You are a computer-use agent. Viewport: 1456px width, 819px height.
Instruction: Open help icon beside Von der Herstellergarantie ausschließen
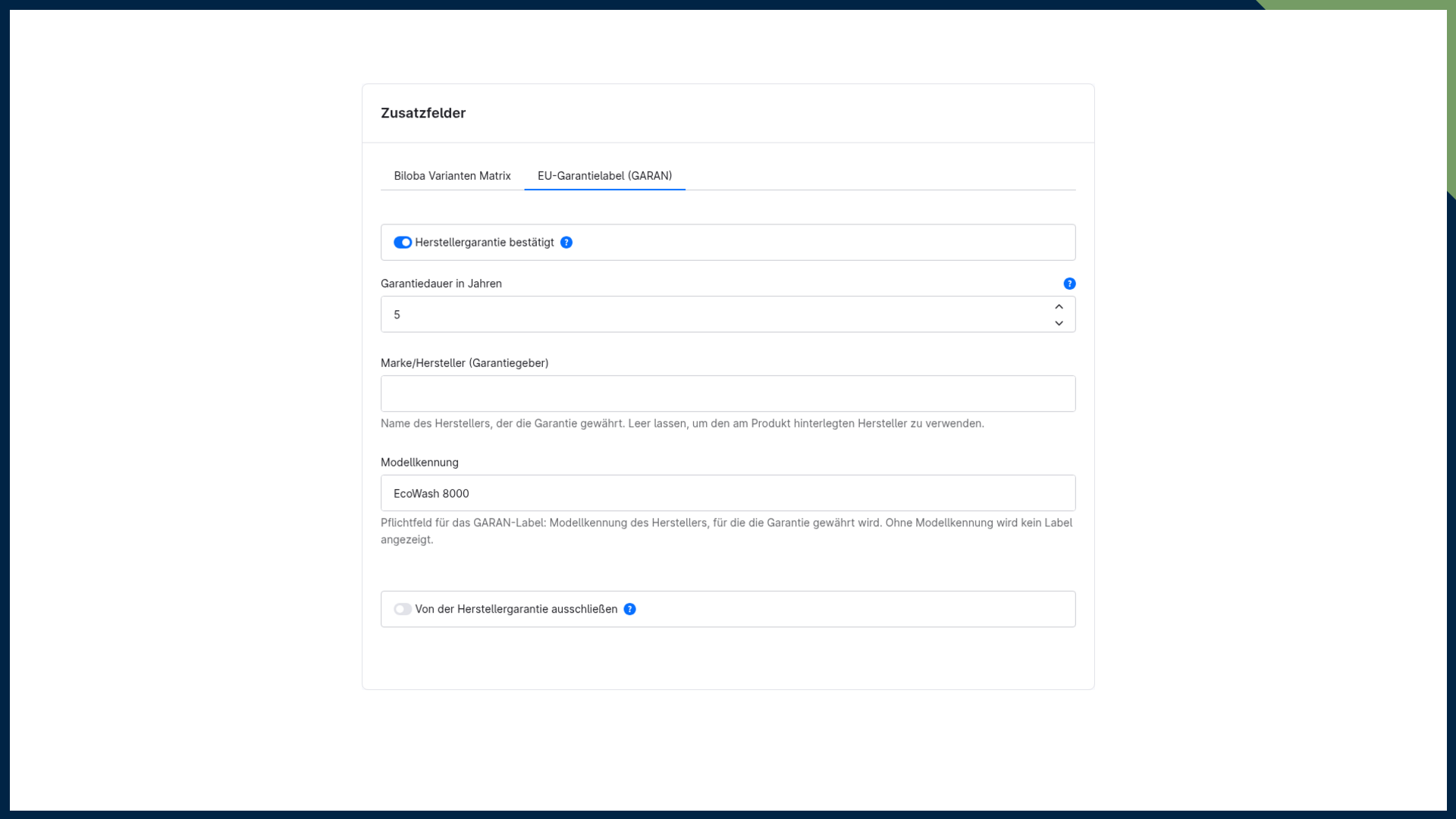(629, 609)
